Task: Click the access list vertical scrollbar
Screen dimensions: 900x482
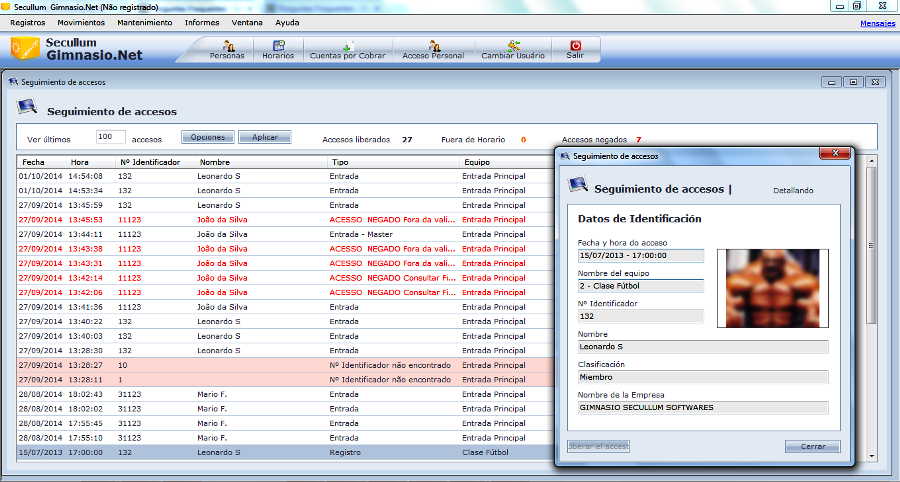Action: (870, 300)
